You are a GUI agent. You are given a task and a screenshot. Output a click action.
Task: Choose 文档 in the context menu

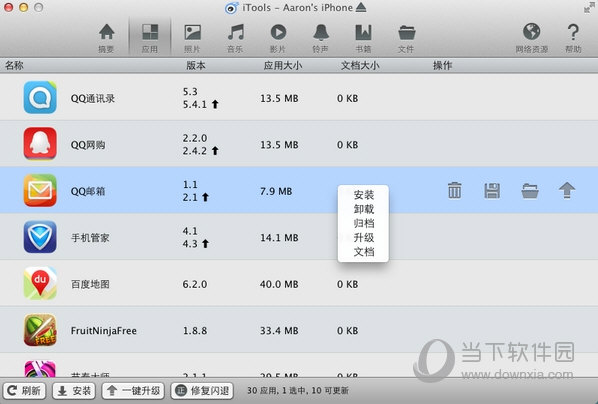pos(363,252)
